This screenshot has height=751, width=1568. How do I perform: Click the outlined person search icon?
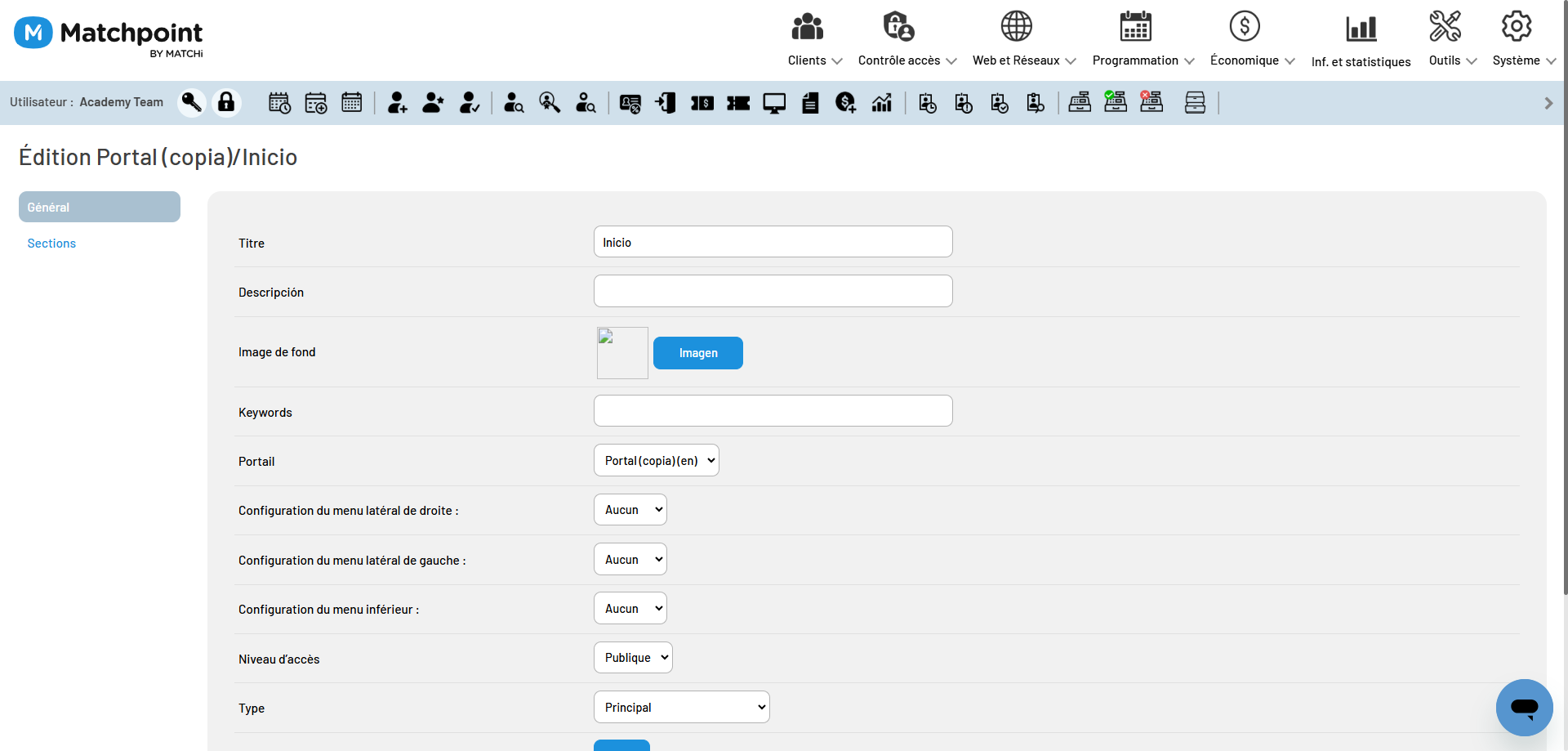(x=586, y=102)
